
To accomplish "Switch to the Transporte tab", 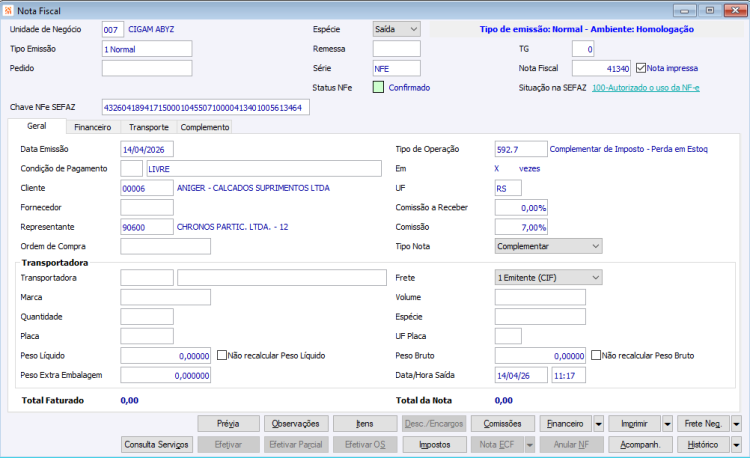I will pos(149,127).
